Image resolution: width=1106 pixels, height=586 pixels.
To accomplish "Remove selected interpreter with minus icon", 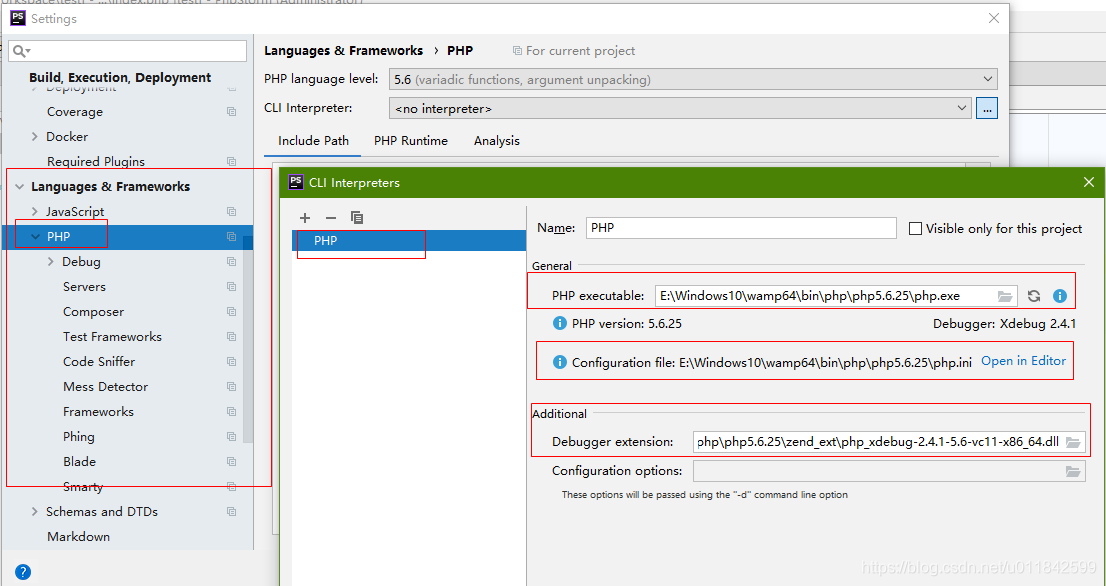I will click(331, 218).
